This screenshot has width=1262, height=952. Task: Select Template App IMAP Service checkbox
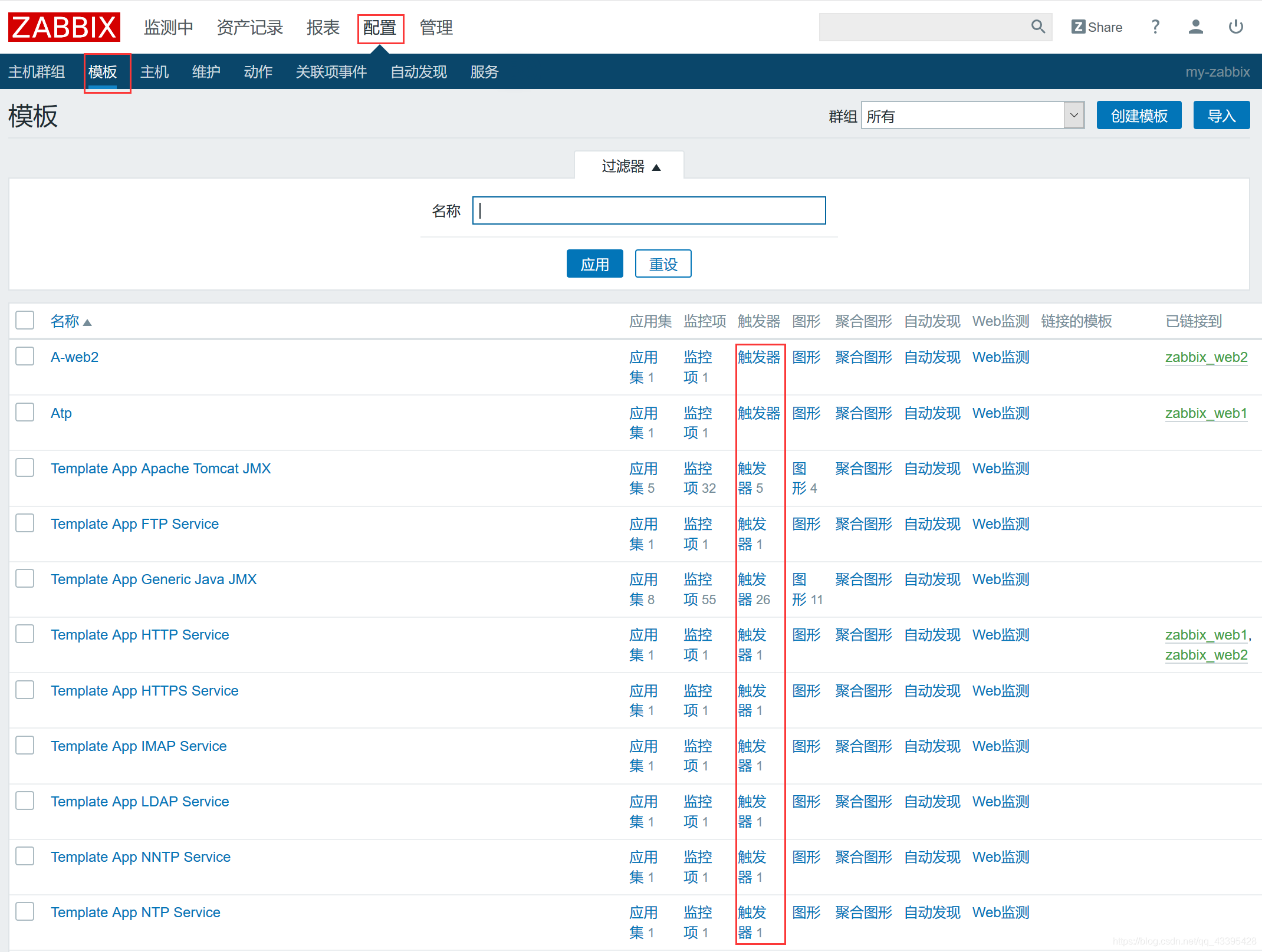(x=25, y=745)
